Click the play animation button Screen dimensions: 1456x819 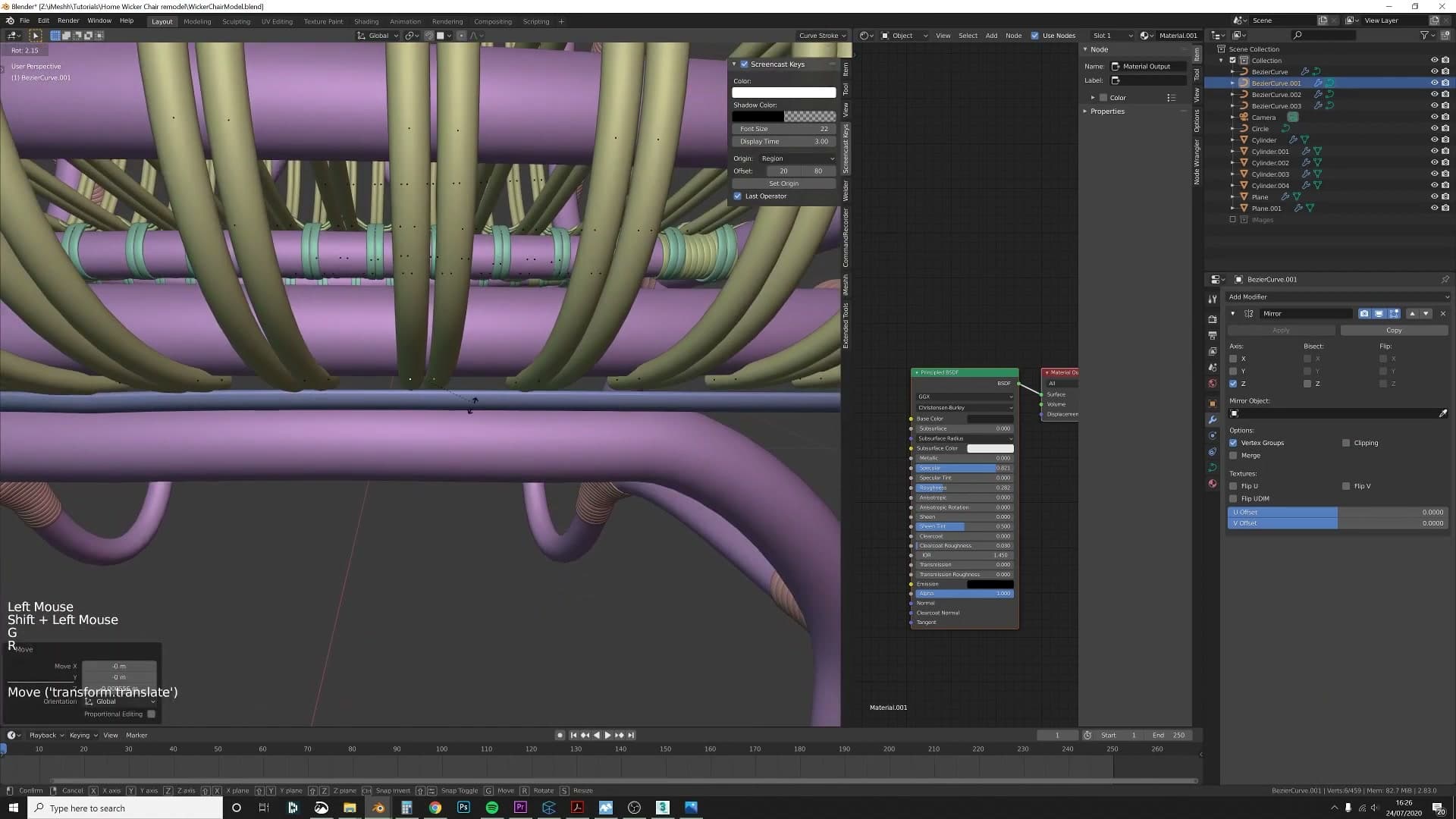pyautogui.click(x=607, y=735)
